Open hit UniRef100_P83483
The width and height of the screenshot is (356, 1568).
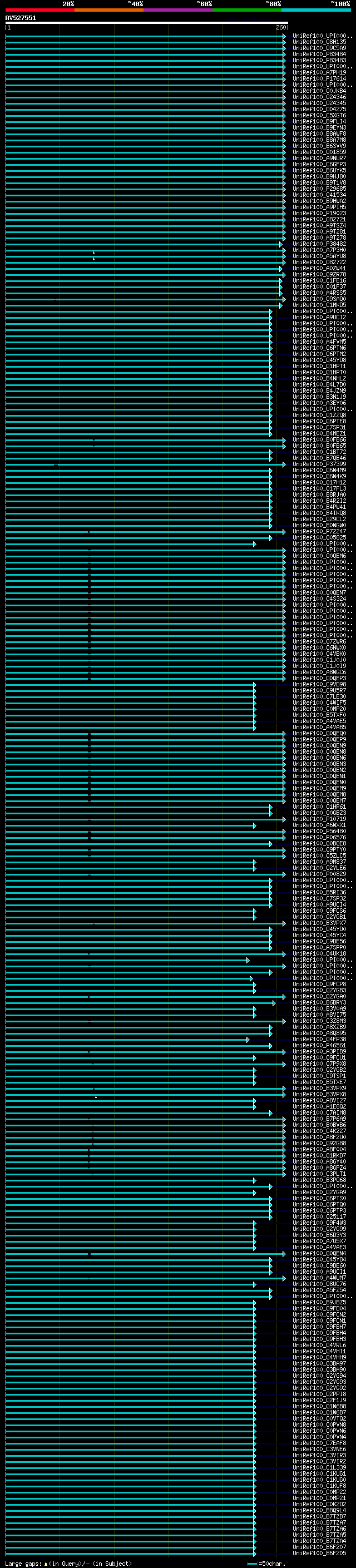point(319,60)
